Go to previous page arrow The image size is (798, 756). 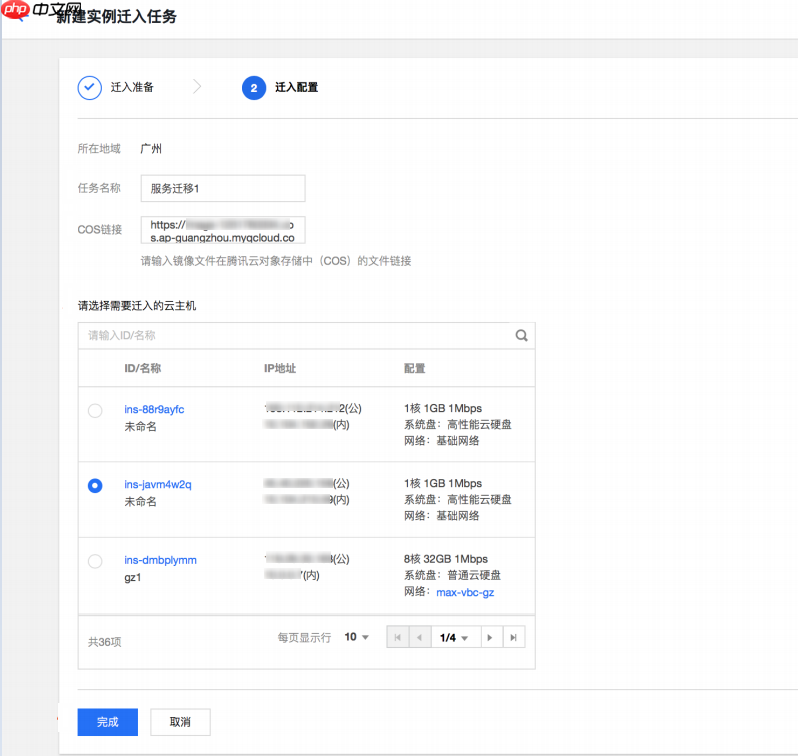pos(420,637)
